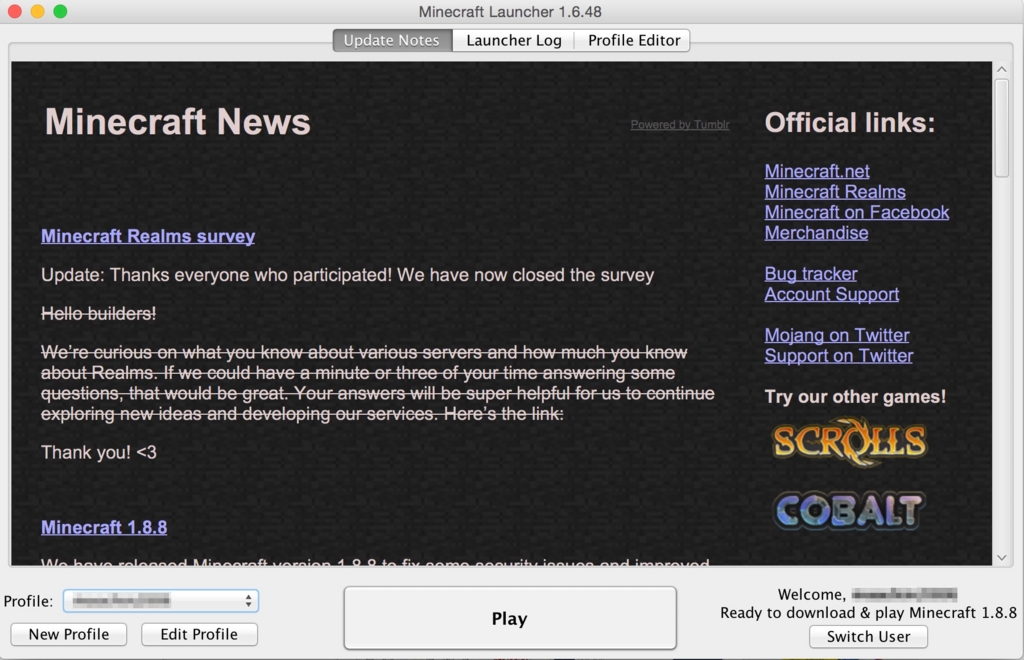Open the Cobalt game logo
The height and width of the screenshot is (660, 1024).
click(x=849, y=510)
